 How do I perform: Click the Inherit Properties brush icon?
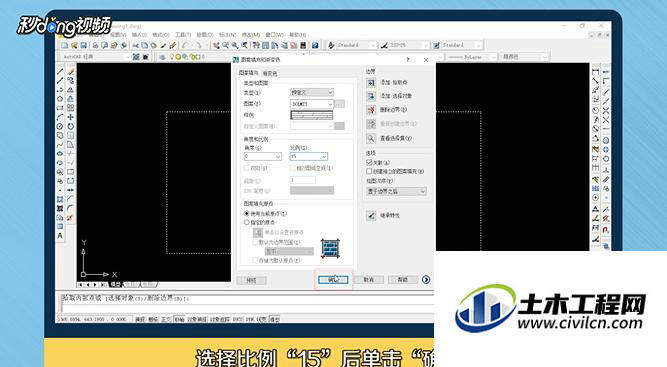pos(371,216)
